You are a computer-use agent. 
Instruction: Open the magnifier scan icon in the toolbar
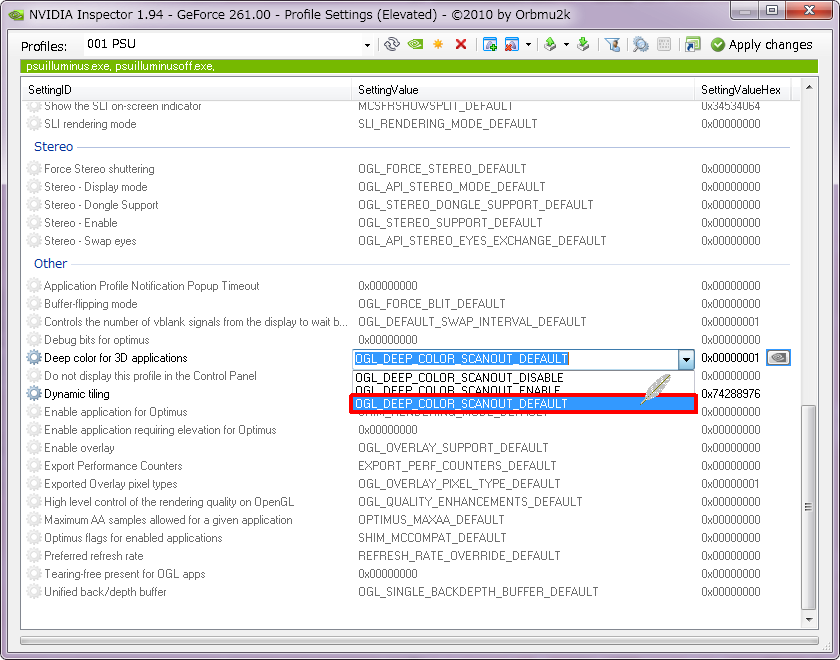(640, 44)
